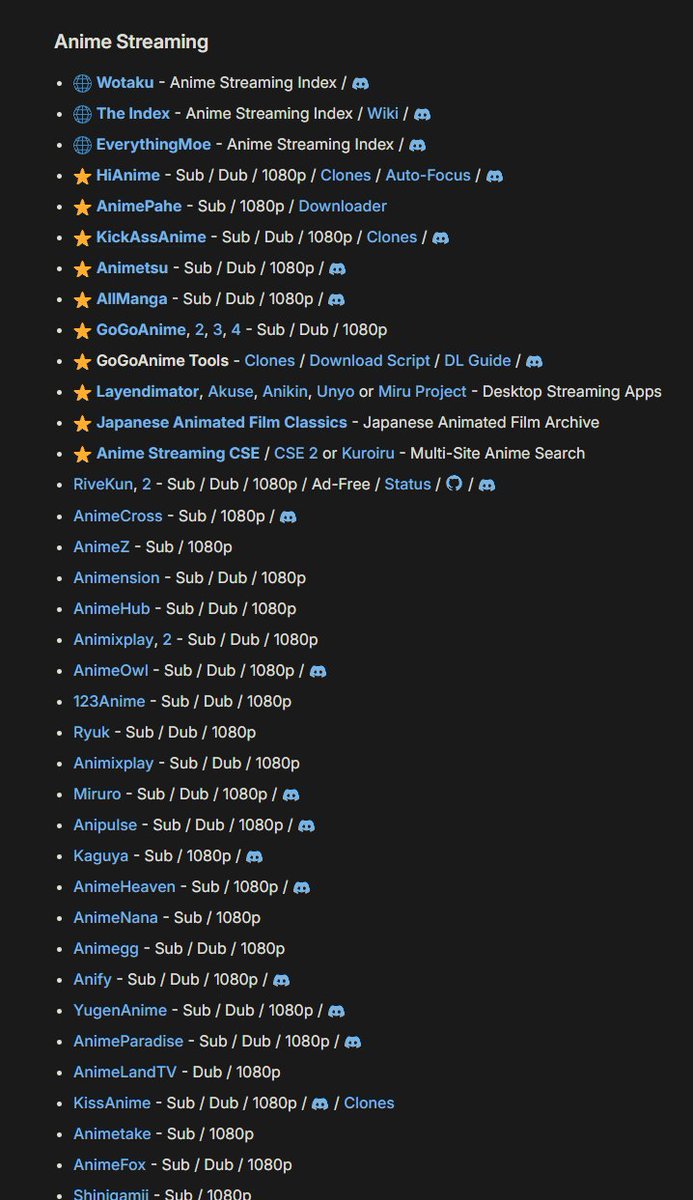693x1200 pixels.
Task: Open the Animetake link
Action: 113,1134
